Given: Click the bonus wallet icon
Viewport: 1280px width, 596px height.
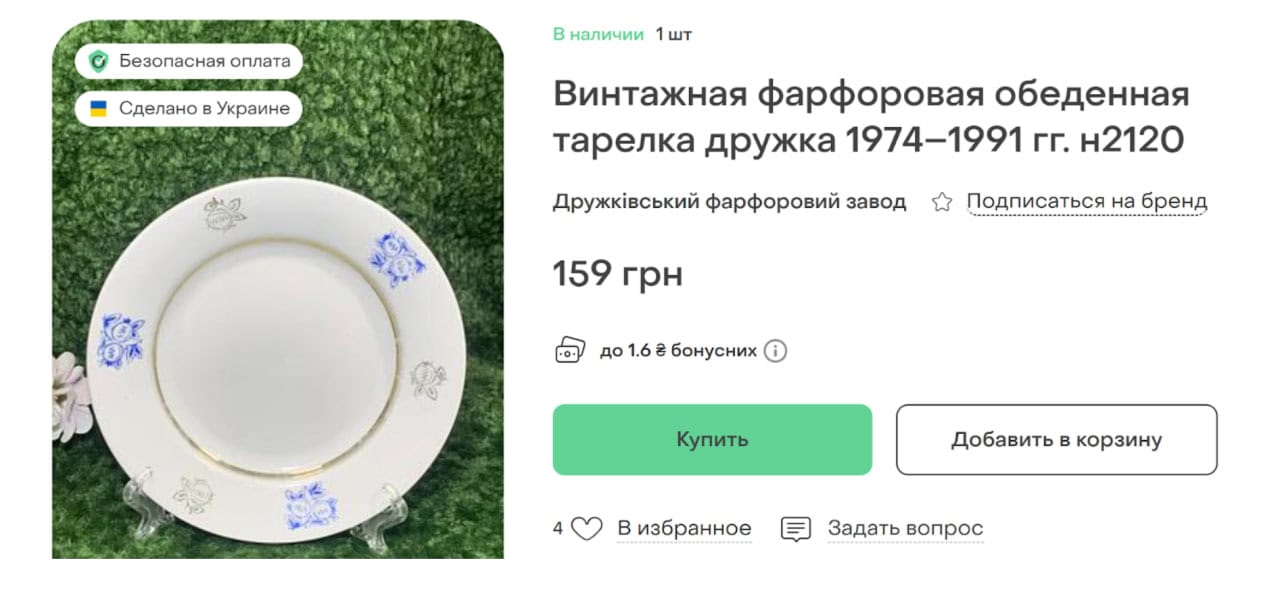Looking at the screenshot, I should pyautogui.click(x=570, y=351).
